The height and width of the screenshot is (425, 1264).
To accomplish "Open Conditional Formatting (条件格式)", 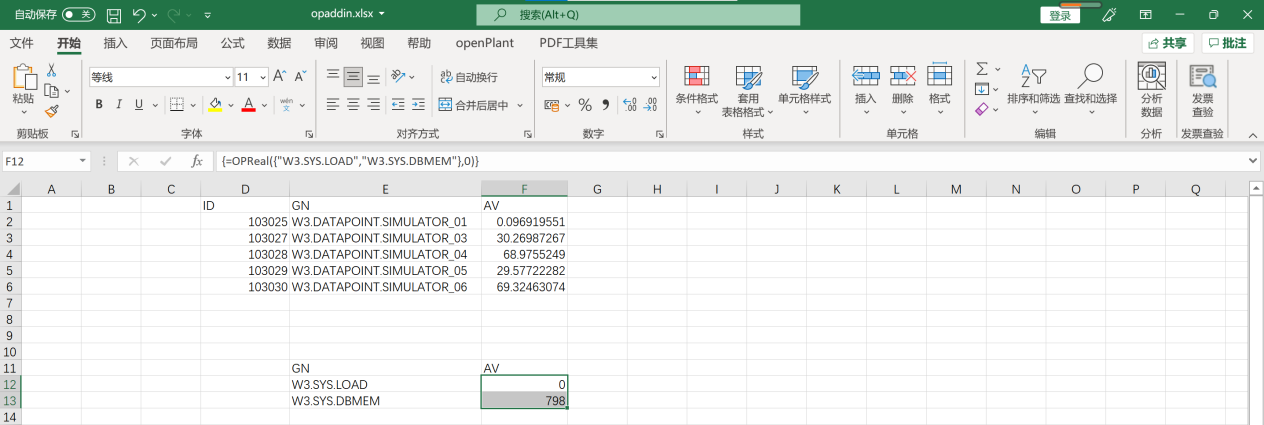I will click(x=697, y=89).
